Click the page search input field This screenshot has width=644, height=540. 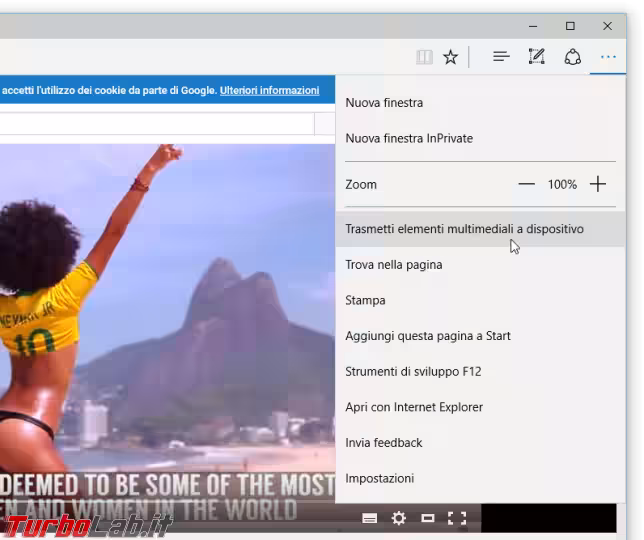point(155,123)
